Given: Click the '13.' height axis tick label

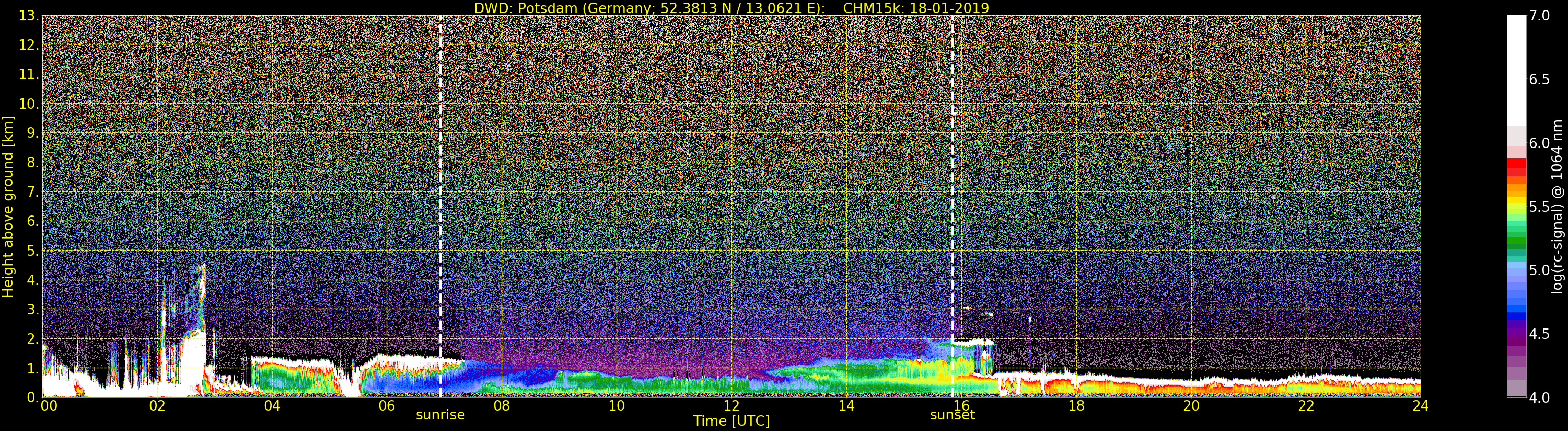Looking at the screenshot, I should 29,16.
